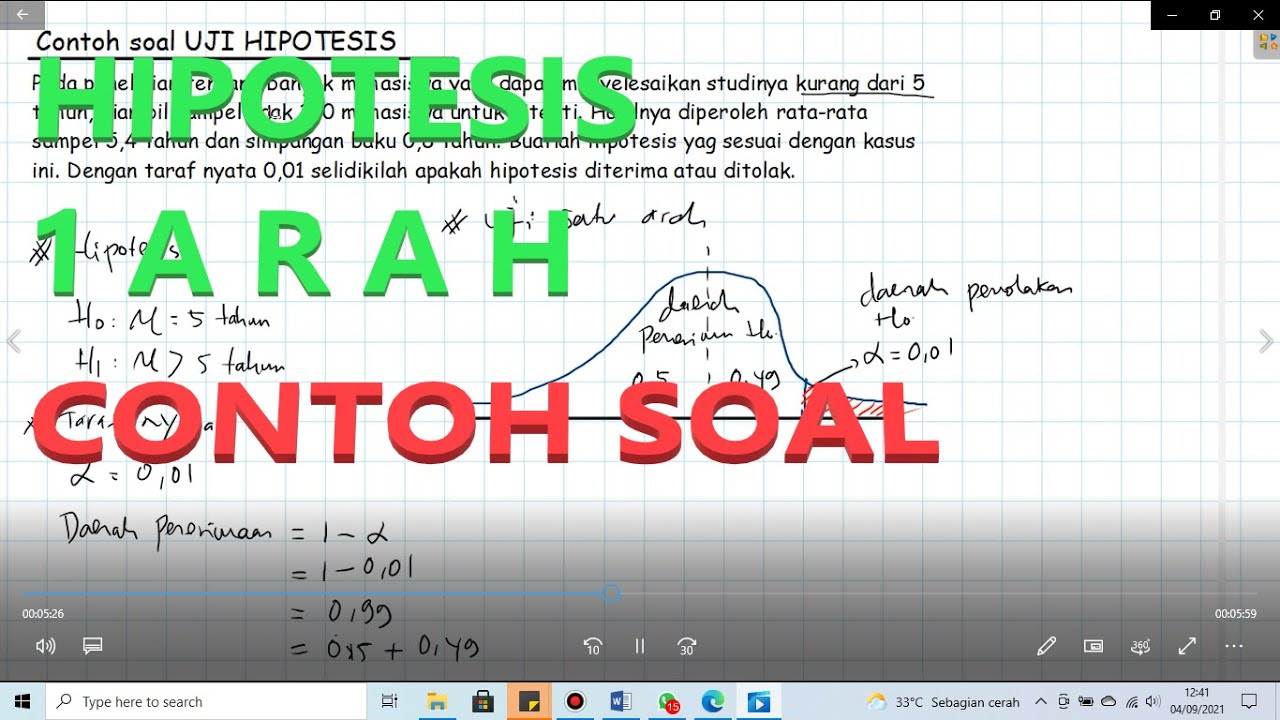
Task: Click the elapsed time 00:05:26
Action: [x=43, y=614]
